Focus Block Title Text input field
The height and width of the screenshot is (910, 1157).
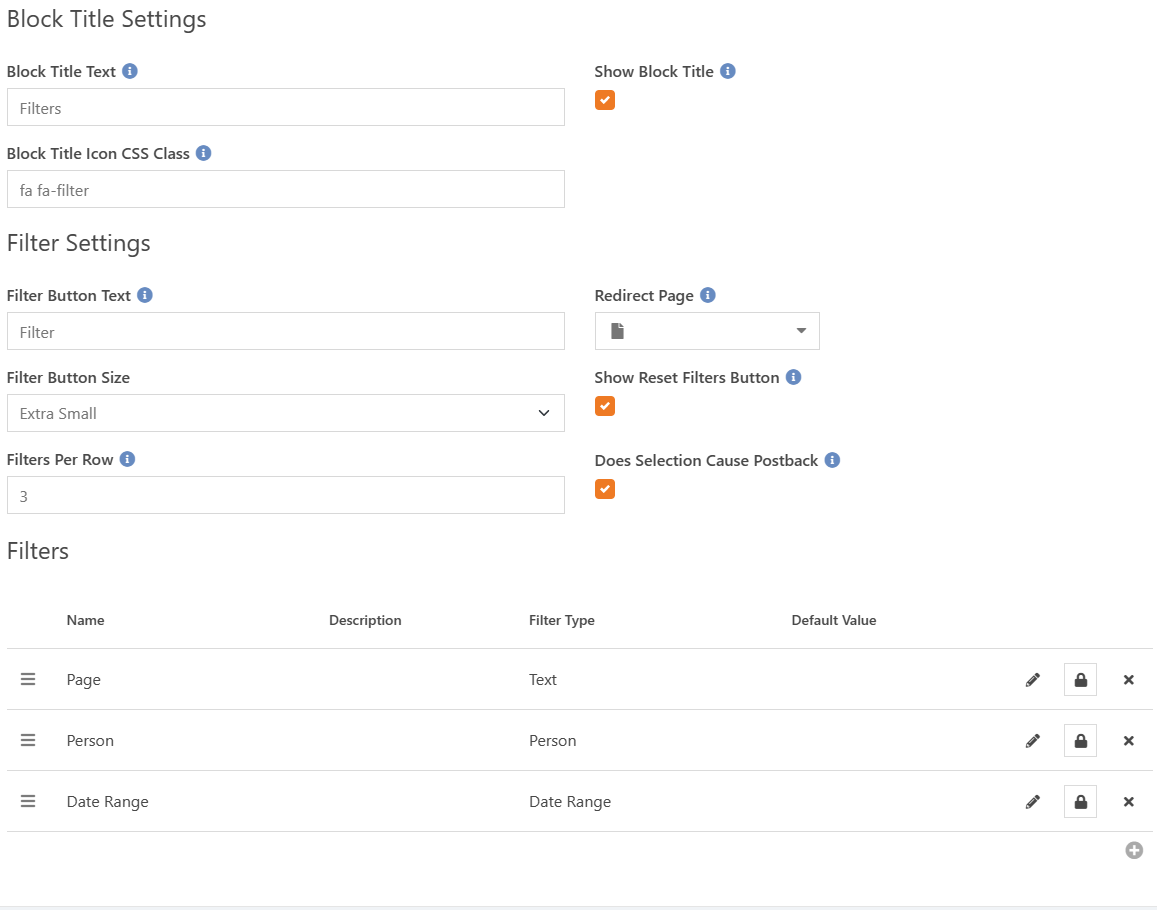click(x=286, y=108)
